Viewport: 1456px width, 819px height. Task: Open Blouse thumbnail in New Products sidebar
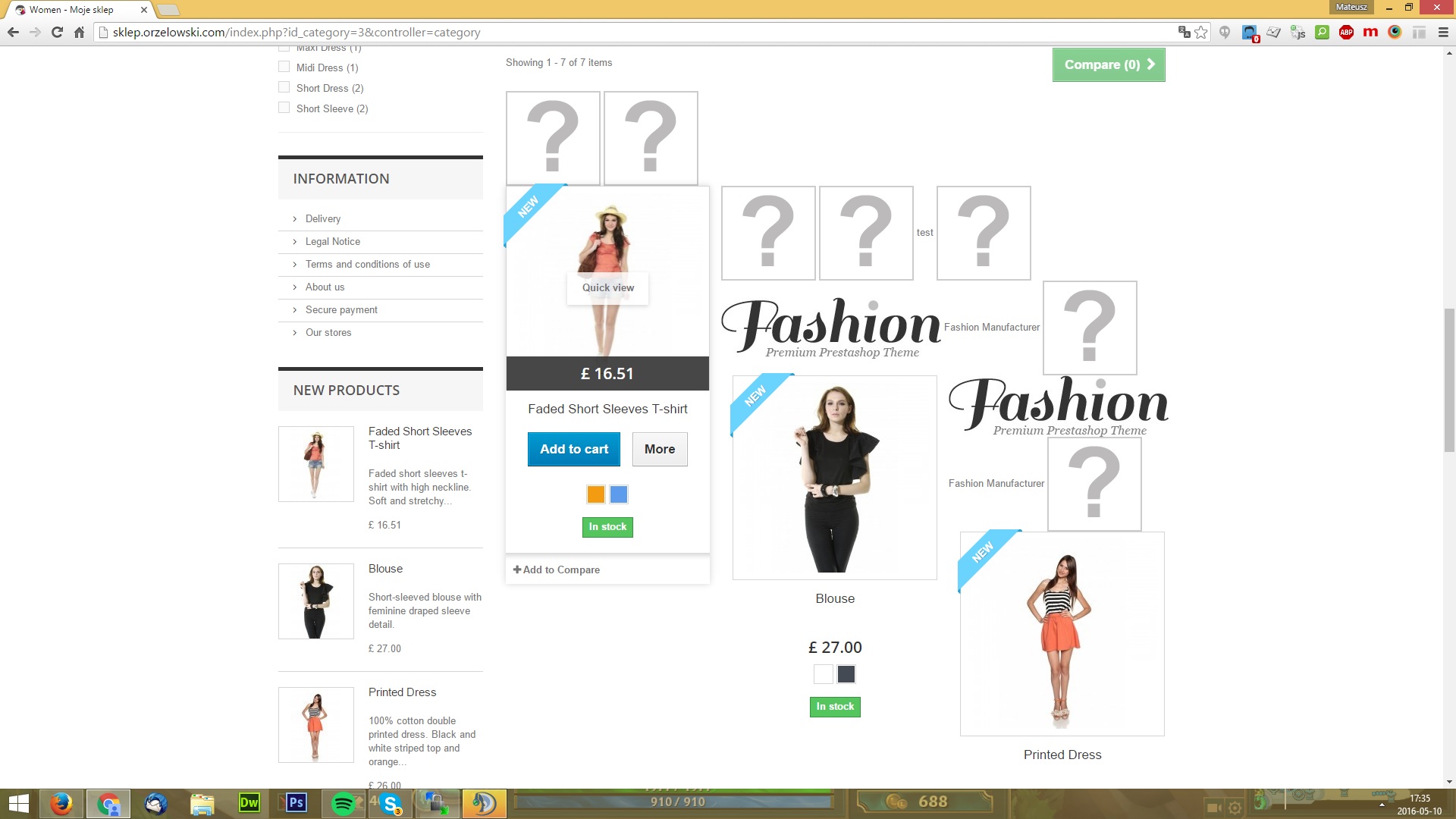(x=316, y=601)
